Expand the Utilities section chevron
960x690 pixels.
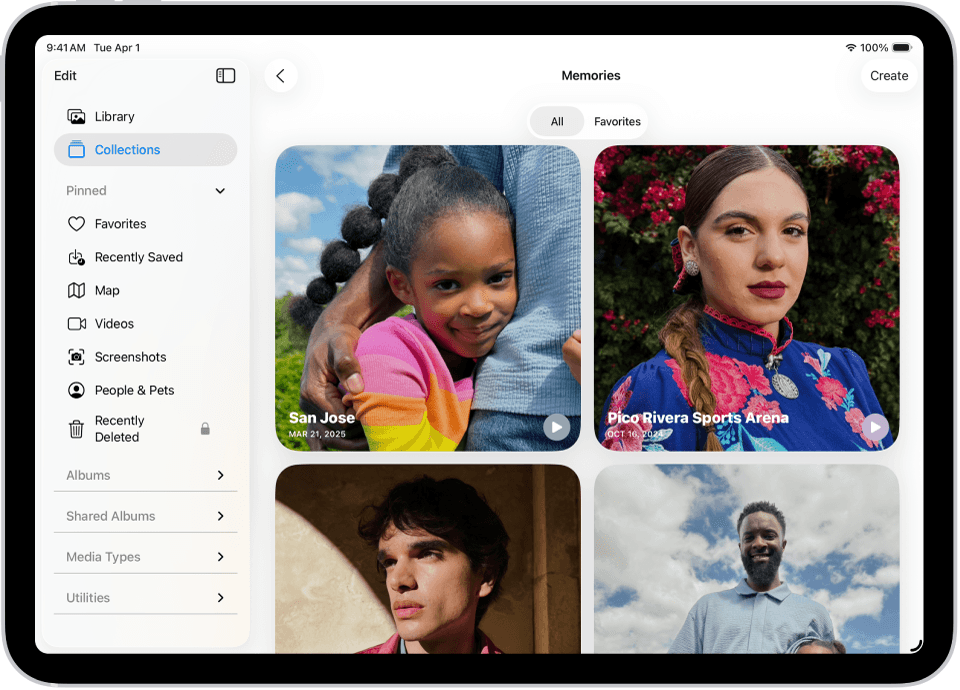pos(220,598)
